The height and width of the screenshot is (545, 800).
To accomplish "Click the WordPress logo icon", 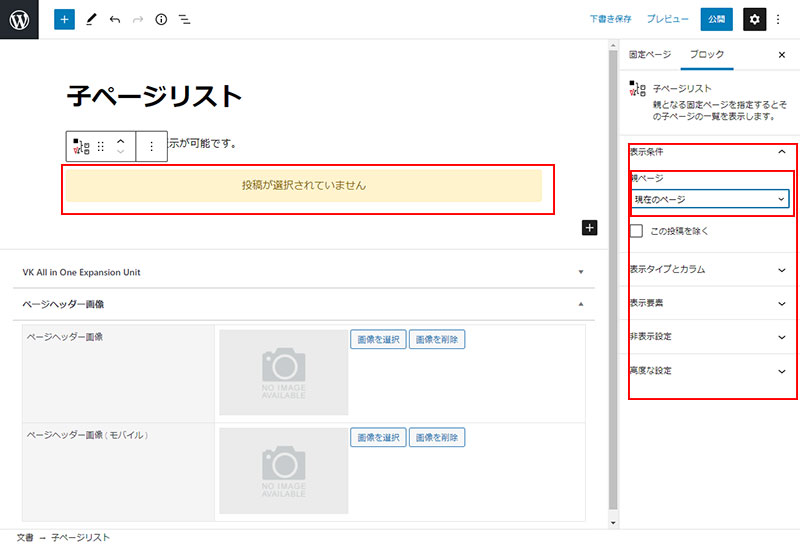I will pyautogui.click(x=19, y=19).
